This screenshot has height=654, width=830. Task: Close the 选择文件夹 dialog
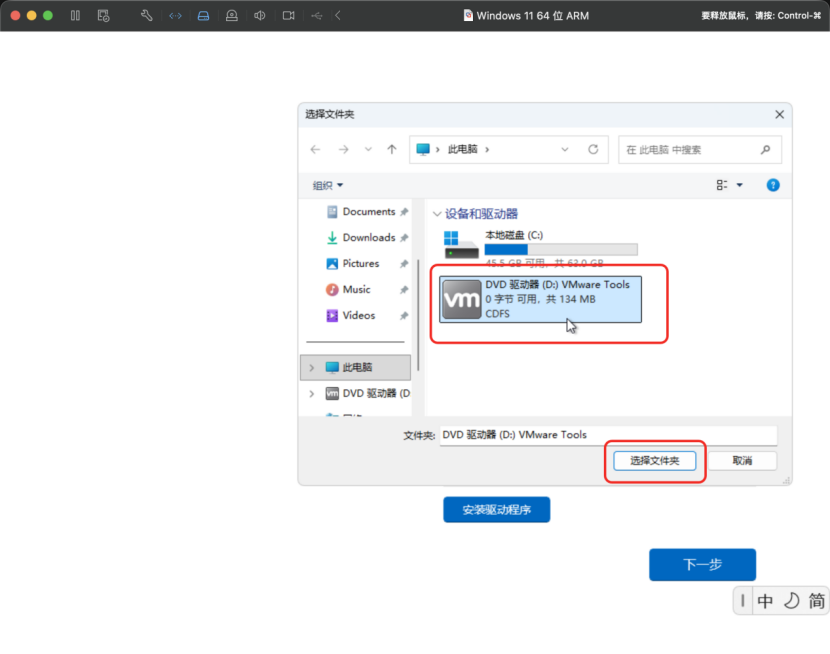[779, 114]
